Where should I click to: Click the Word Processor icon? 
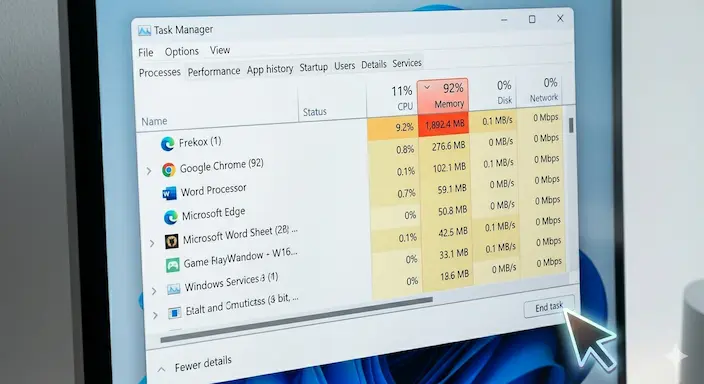[x=169, y=193]
